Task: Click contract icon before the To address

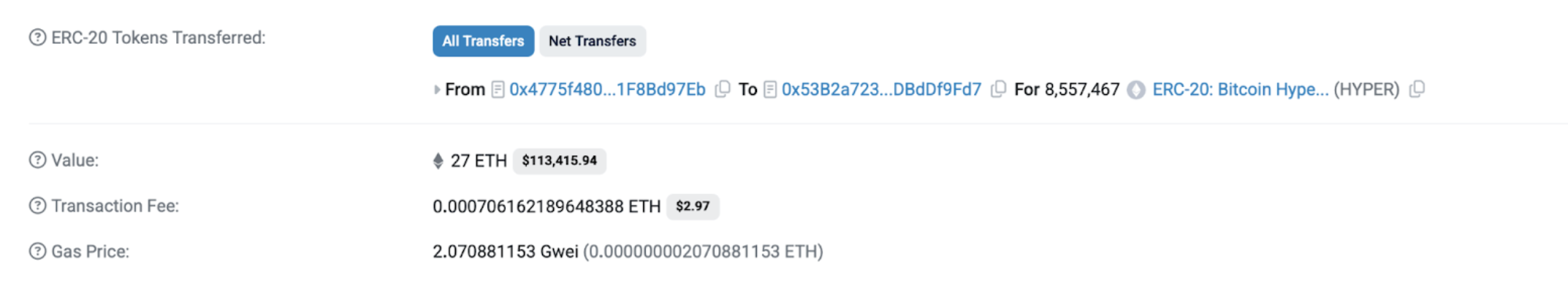Action: point(769,90)
